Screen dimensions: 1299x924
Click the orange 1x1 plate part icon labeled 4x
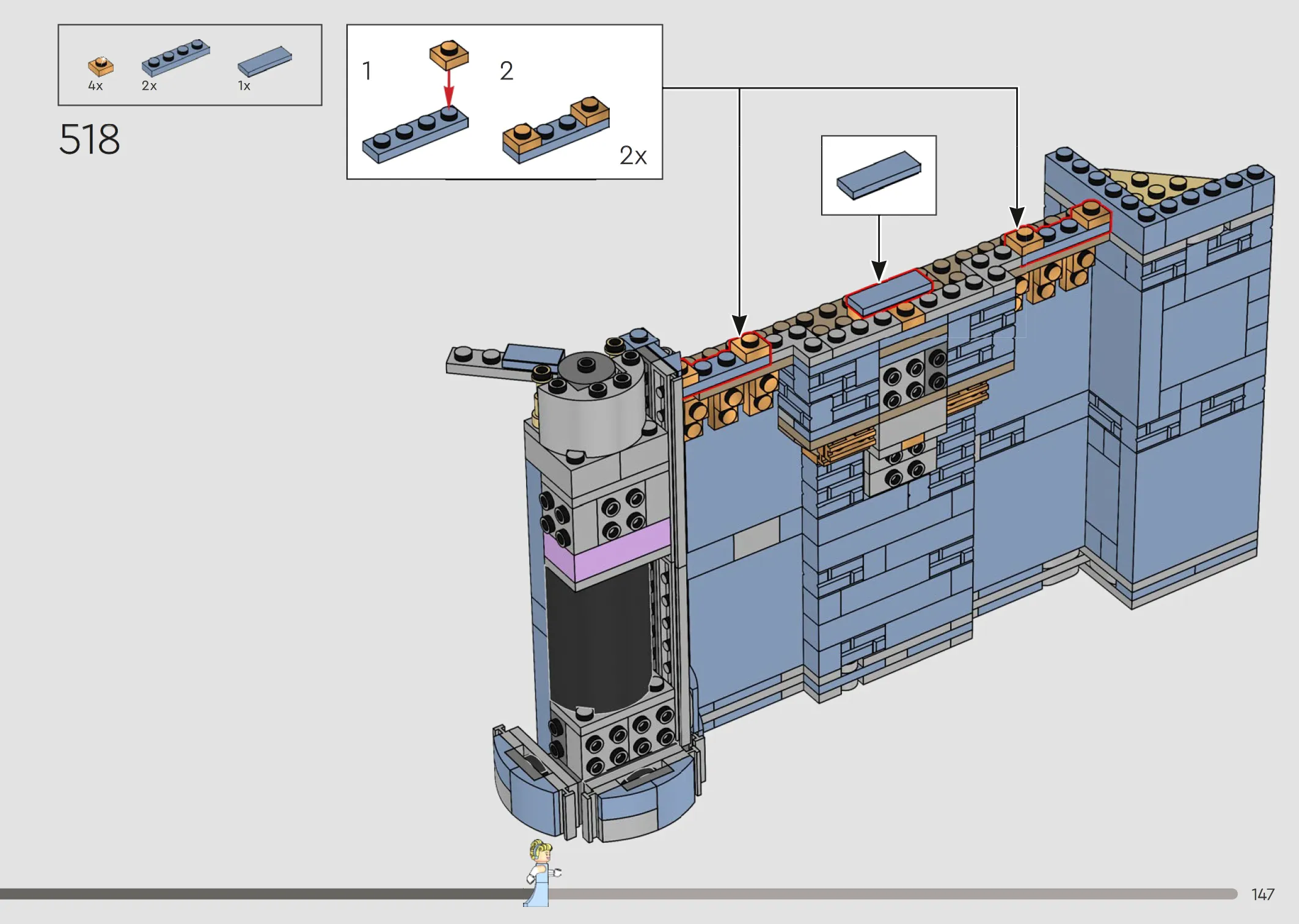[101, 66]
